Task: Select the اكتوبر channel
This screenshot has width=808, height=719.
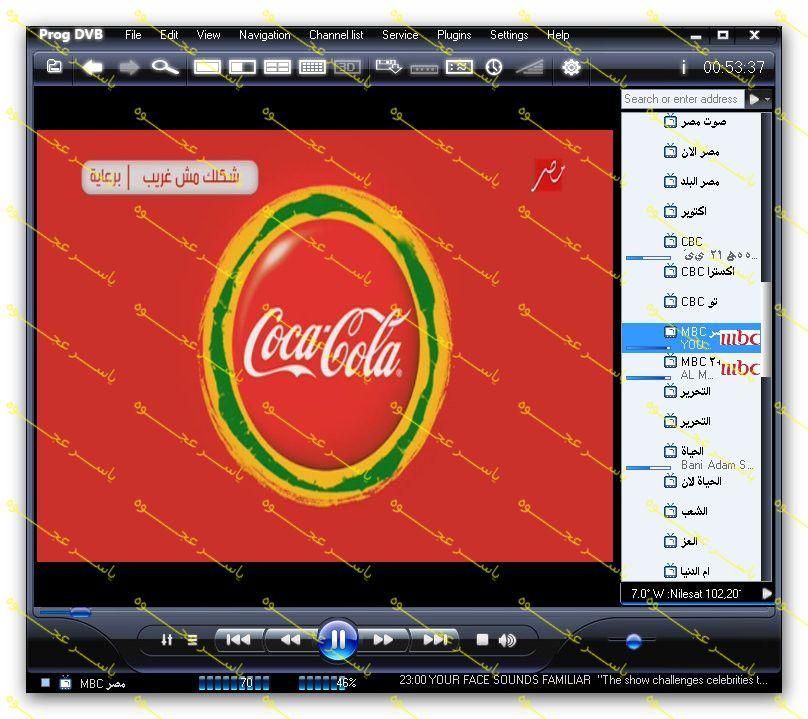Action: tap(691, 211)
